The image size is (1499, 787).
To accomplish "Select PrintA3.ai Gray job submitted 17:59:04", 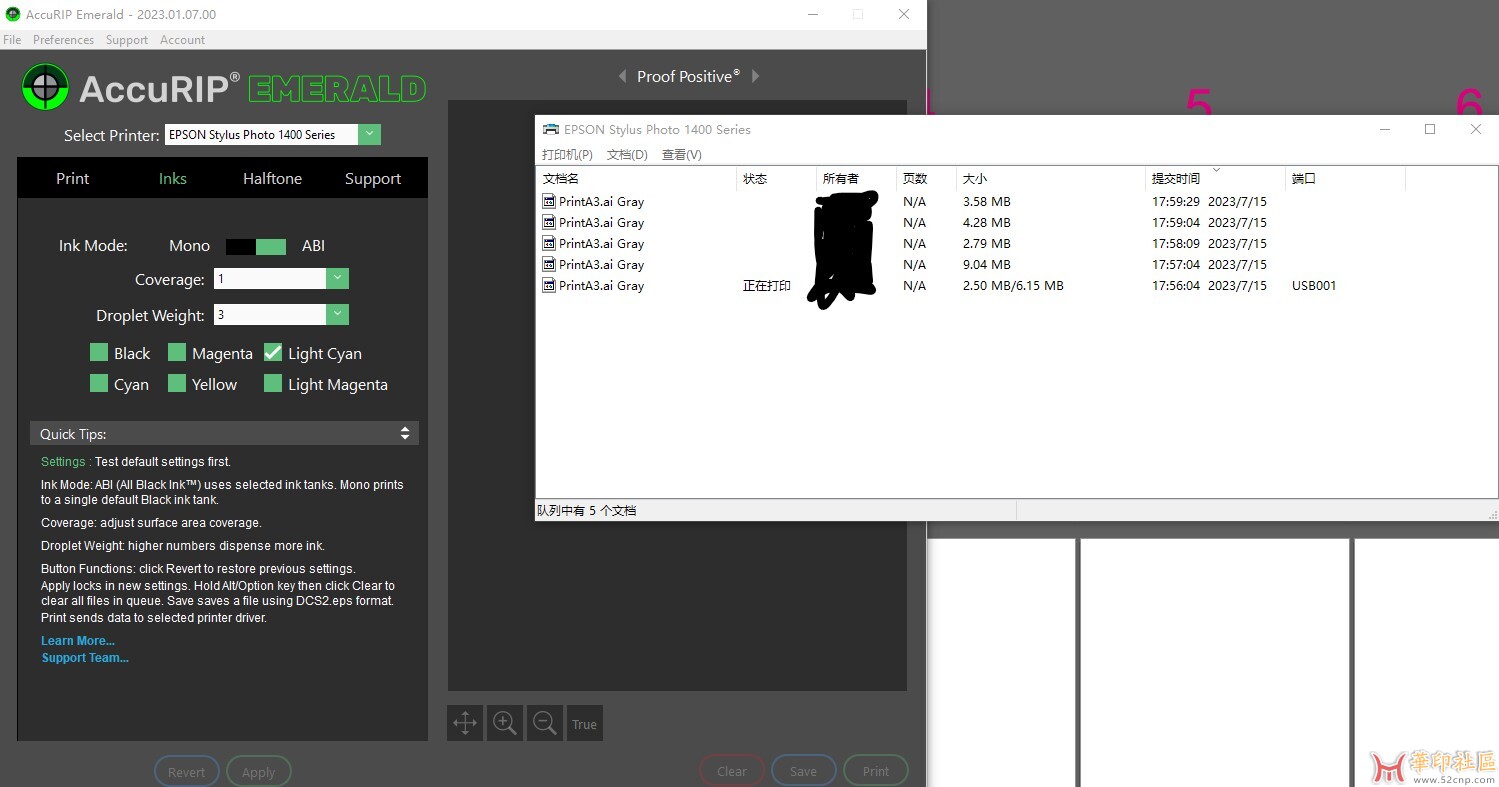I will (x=601, y=222).
